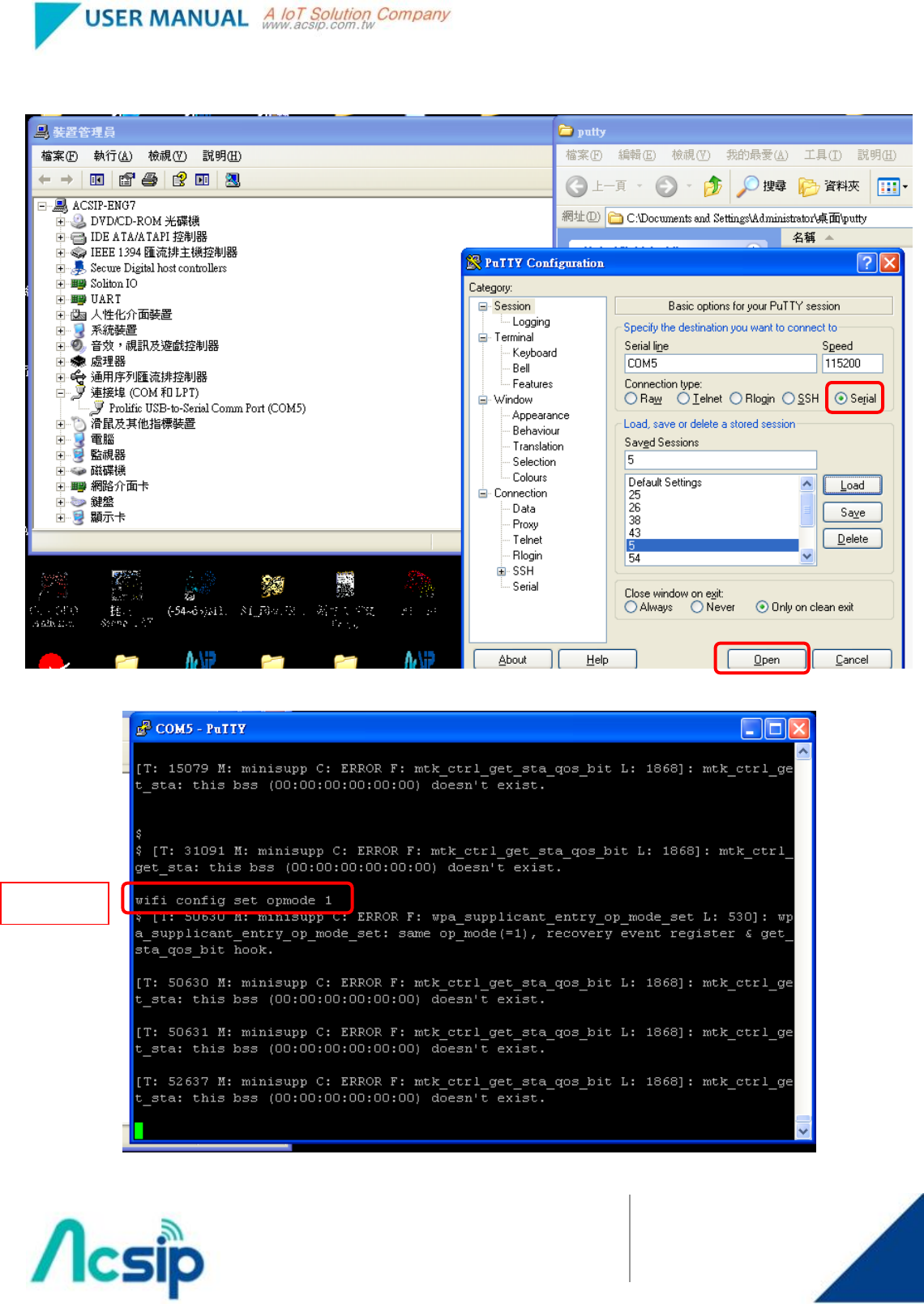Image resolution: width=924 pixels, height=1304 pixels.
Task: Choose Only on clean exit option
Action: 762,607
